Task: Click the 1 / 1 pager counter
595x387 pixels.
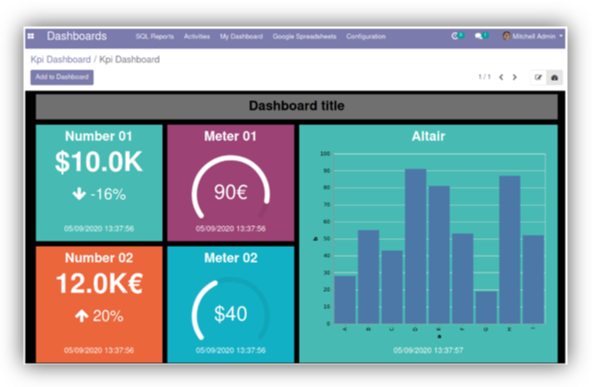Action: [484, 77]
